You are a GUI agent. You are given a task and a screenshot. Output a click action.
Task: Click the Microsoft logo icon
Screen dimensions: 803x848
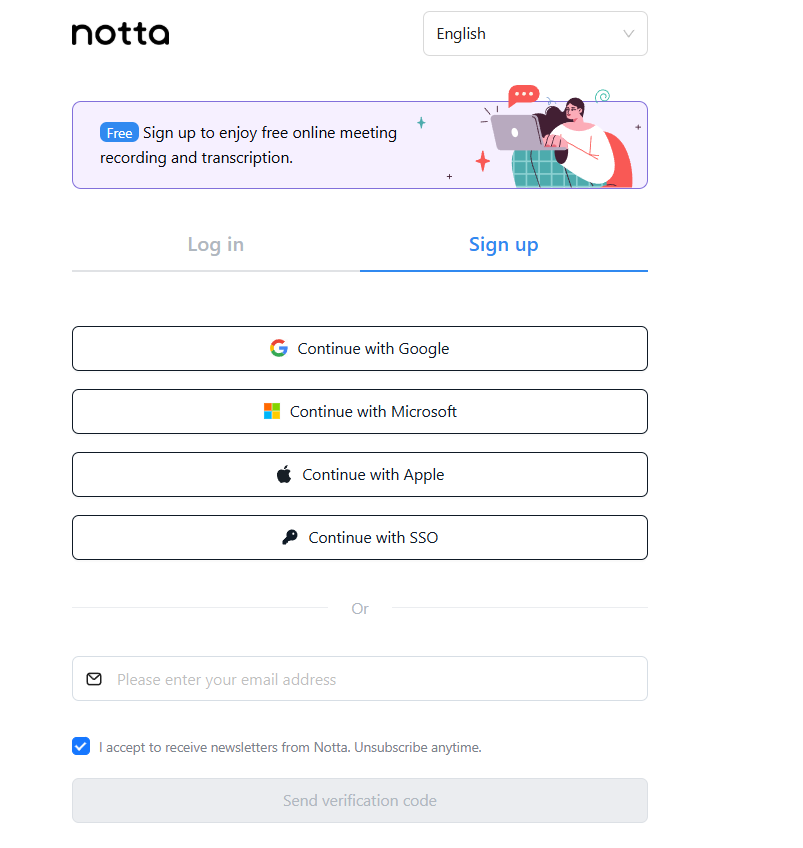coord(272,411)
